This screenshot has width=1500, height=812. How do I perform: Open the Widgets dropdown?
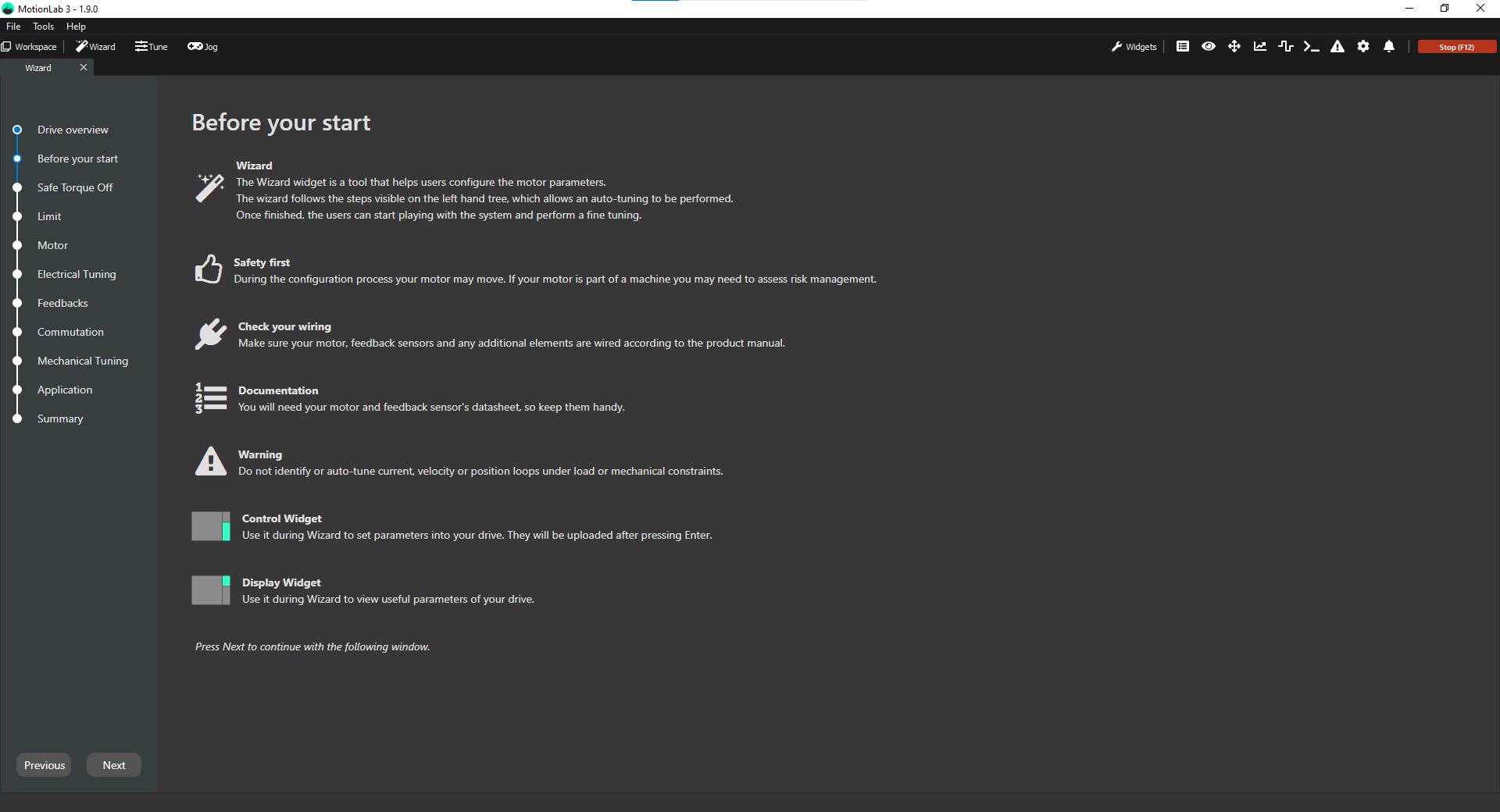point(1134,47)
